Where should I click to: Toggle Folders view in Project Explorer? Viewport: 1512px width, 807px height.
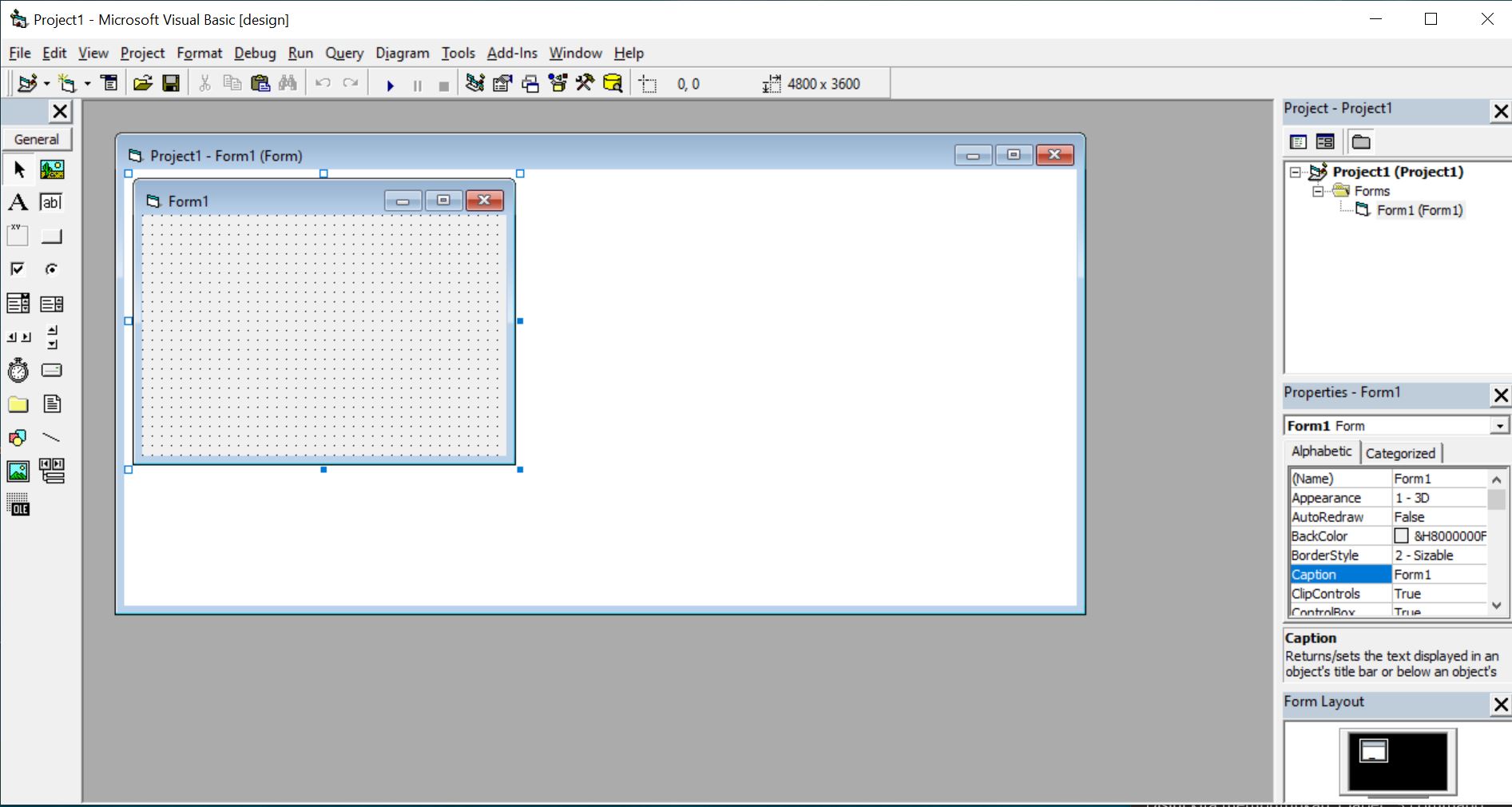point(1361,141)
